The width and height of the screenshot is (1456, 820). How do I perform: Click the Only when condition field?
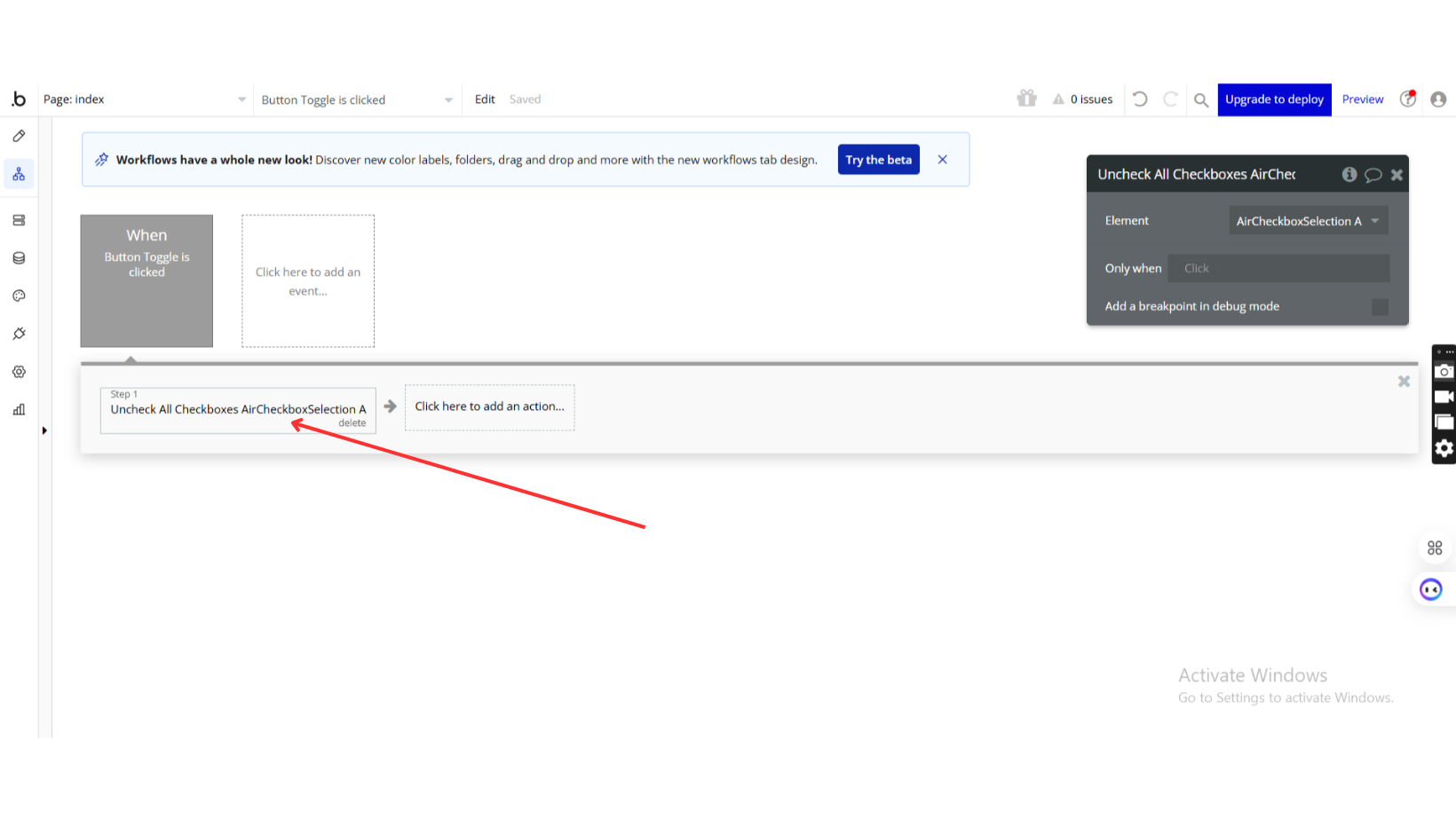click(1278, 268)
